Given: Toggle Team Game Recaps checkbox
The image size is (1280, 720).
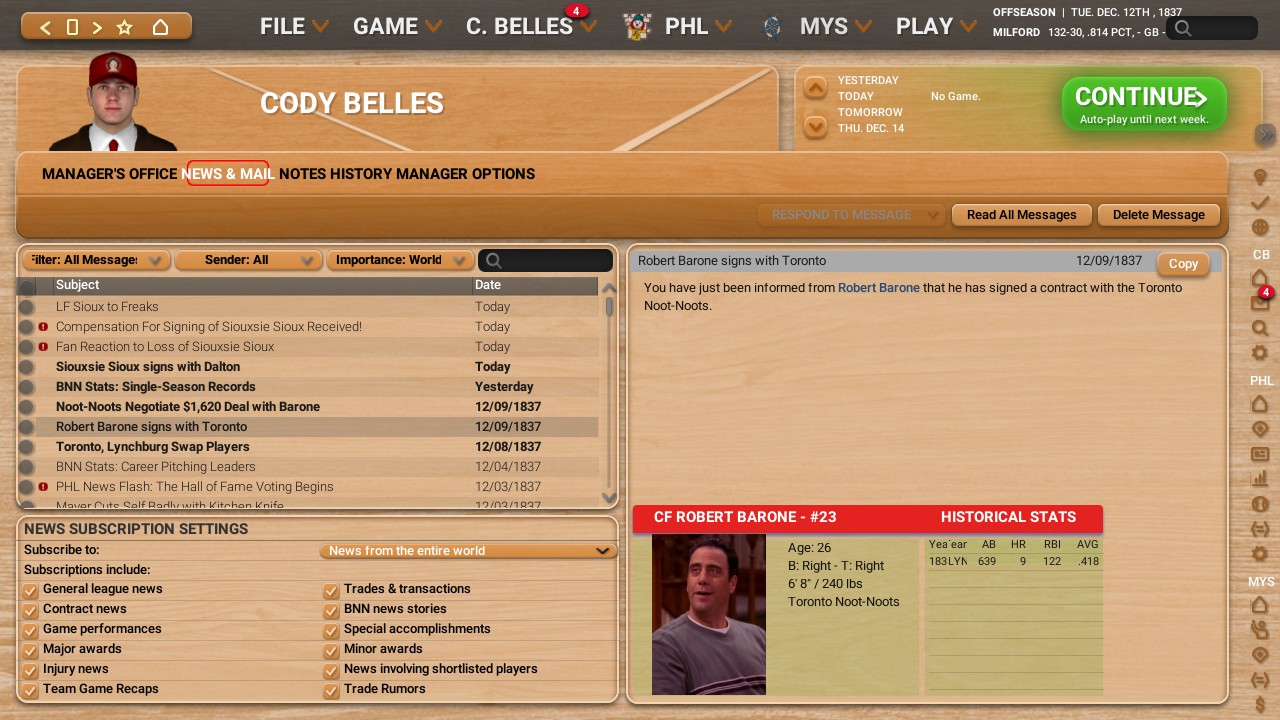Looking at the screenshot, I should 30,691.
